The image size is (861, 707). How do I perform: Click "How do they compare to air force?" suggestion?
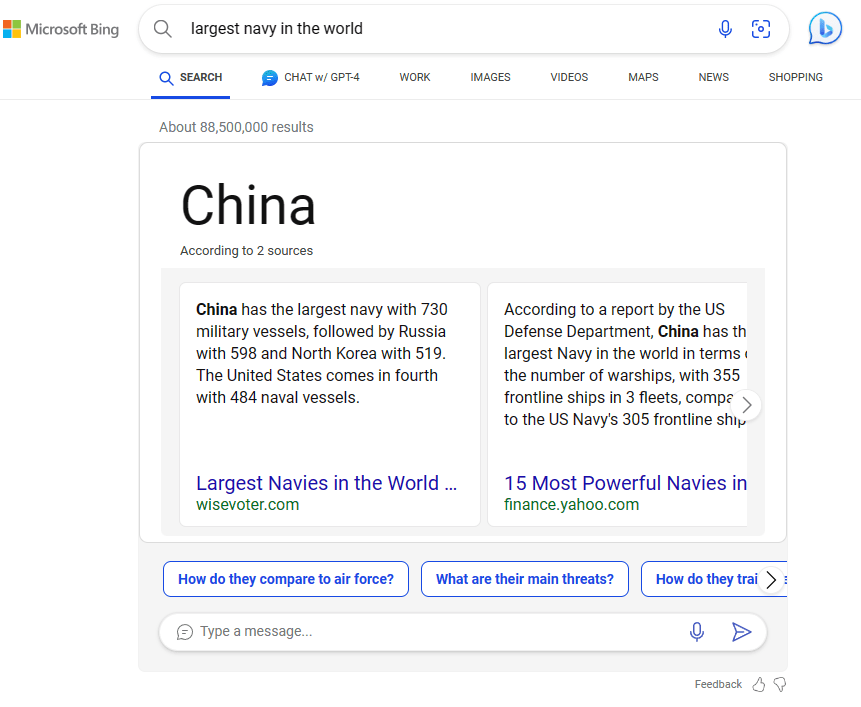286,579
